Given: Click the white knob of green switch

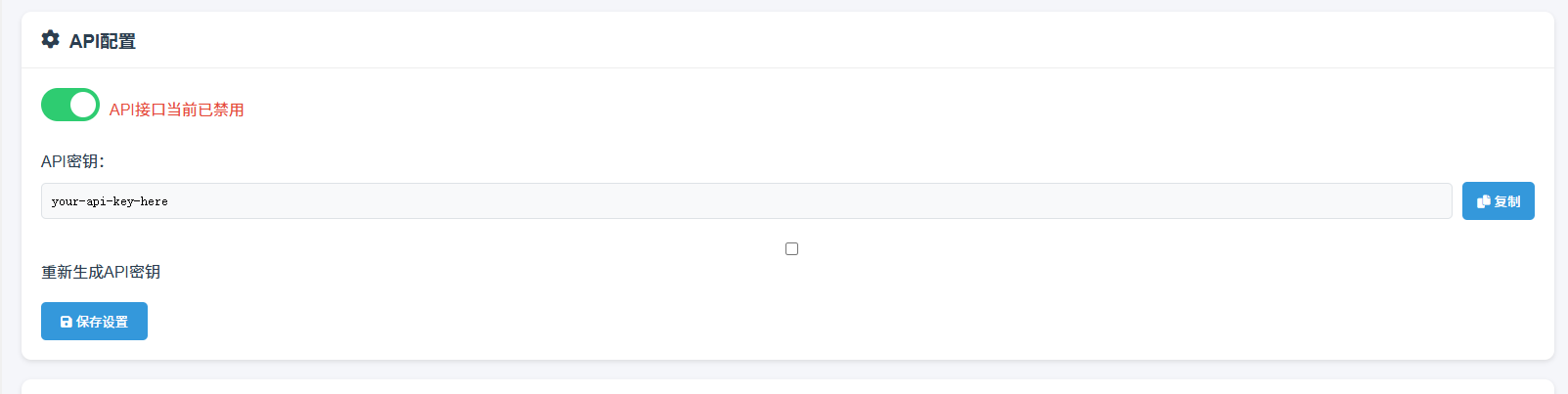Looking at the screenshot, I should click(83, 105).
